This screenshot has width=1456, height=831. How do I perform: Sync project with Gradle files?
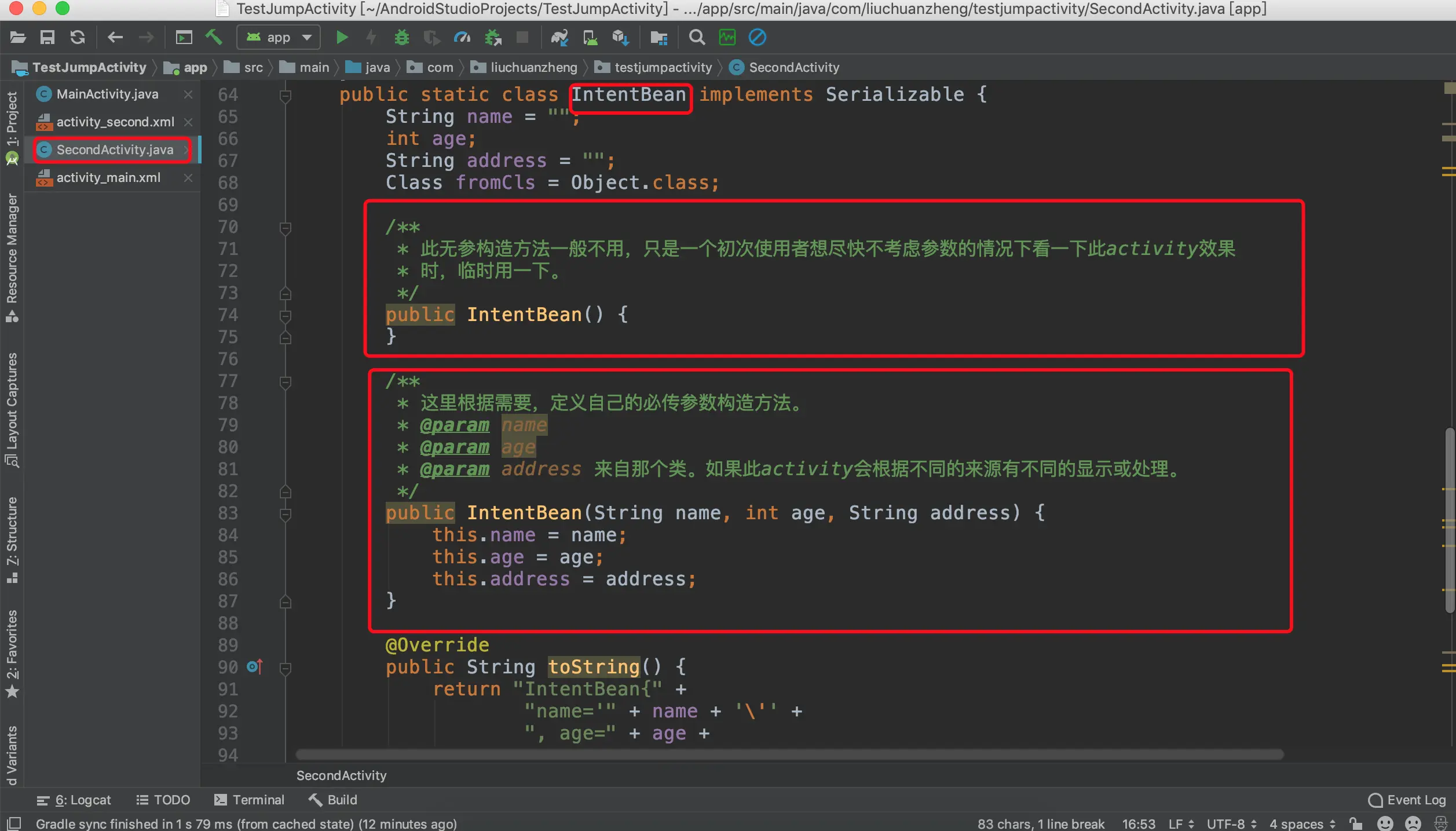(559, 38)
